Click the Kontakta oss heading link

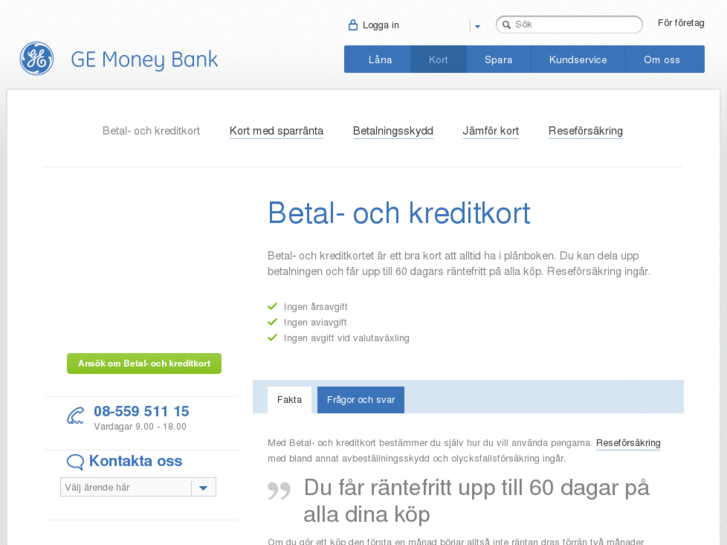point(135,461)
